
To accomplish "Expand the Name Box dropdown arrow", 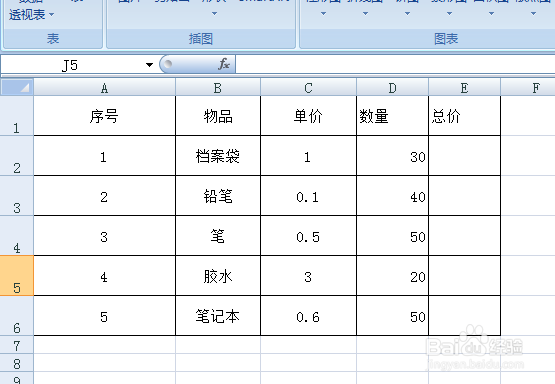I will pos(149,65).
